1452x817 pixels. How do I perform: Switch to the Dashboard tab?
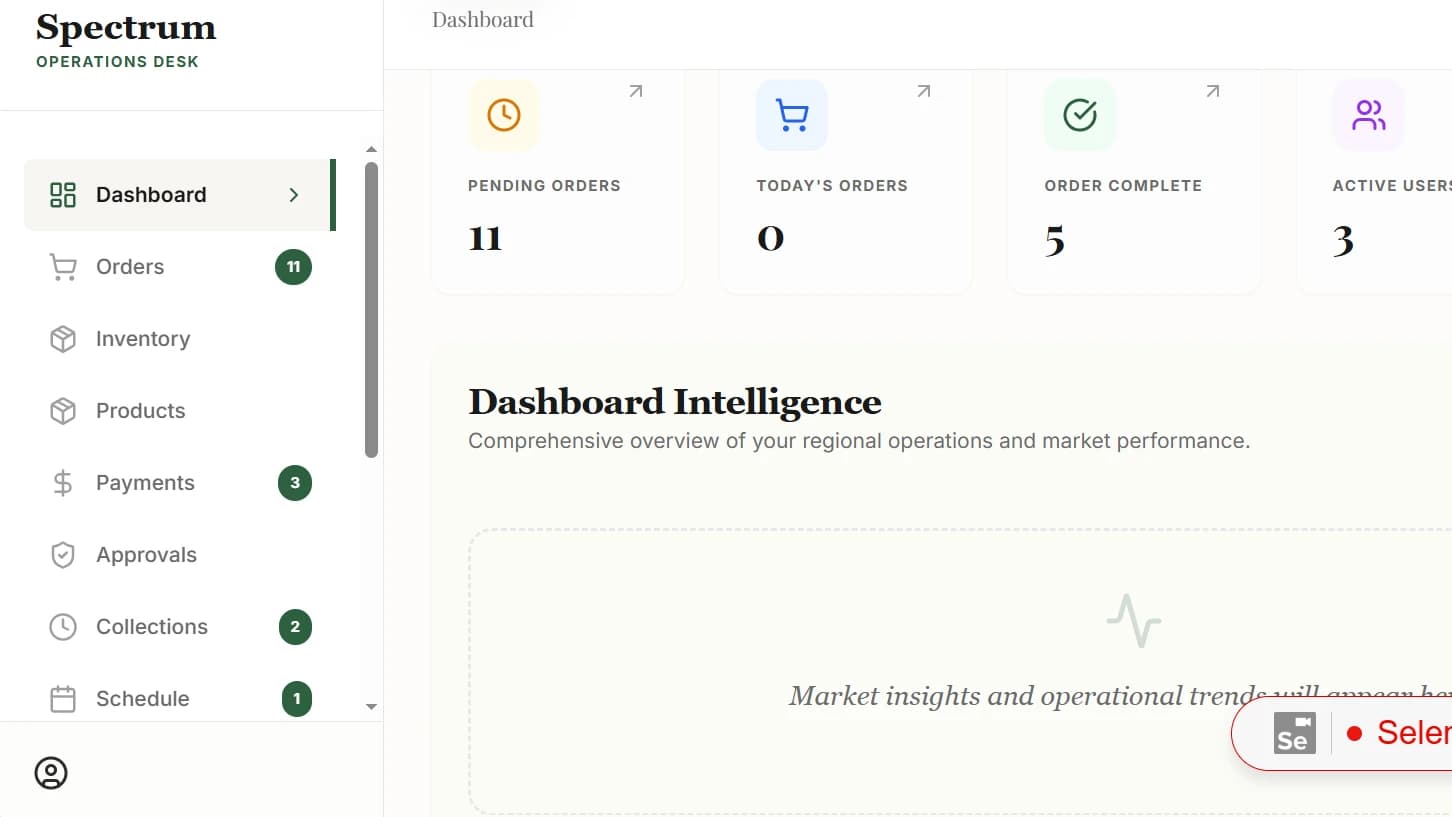[x=482, y=19]
